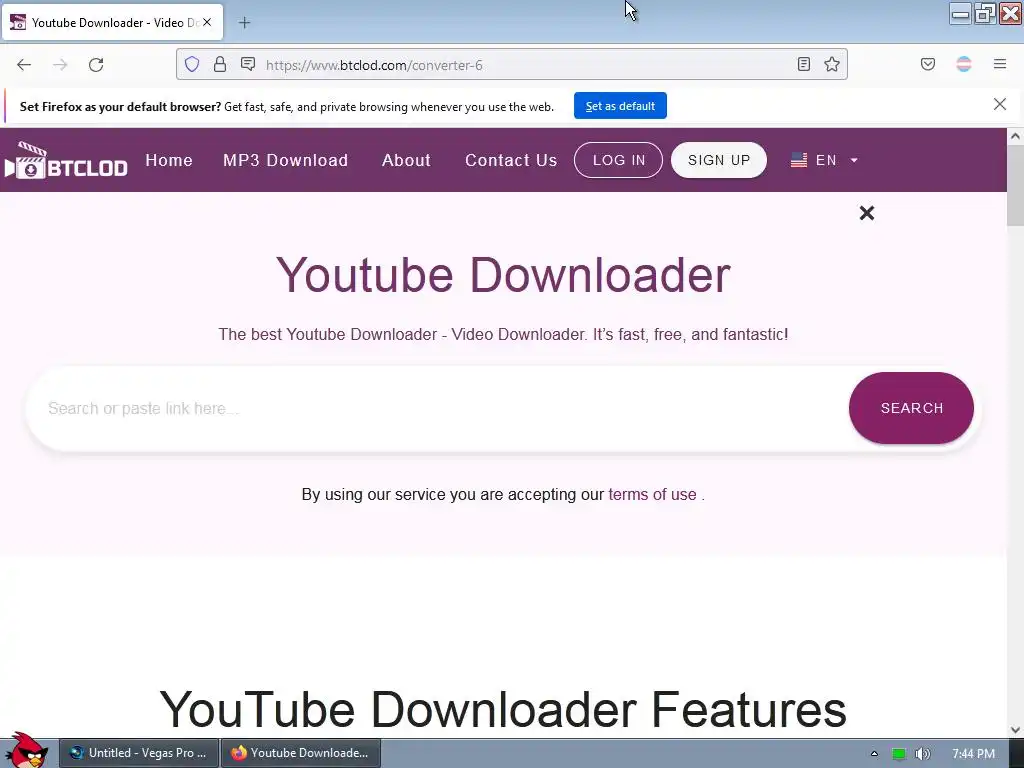Open the Angry Birds start button

pyautogui.click(x=26, y=751)
